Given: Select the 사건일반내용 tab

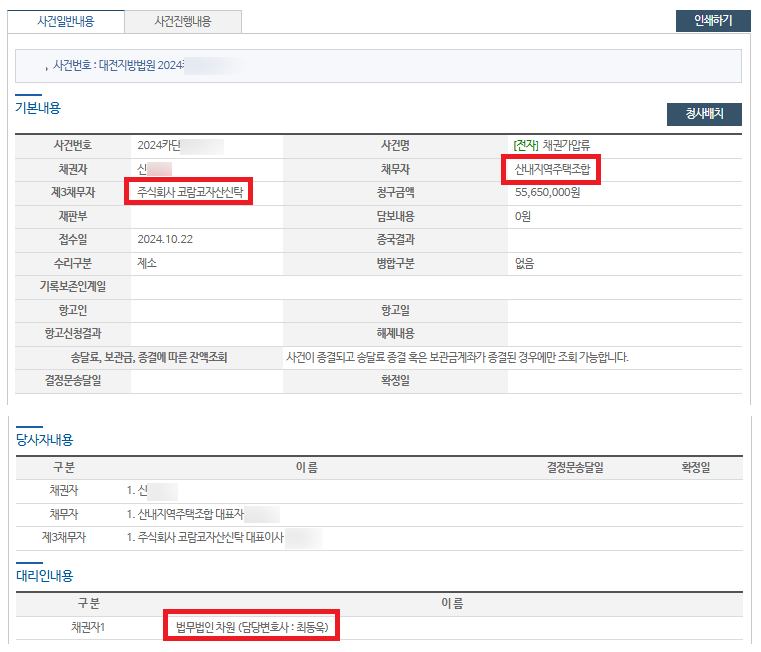Looking at the screenshot, I should (x=66, y=21).
